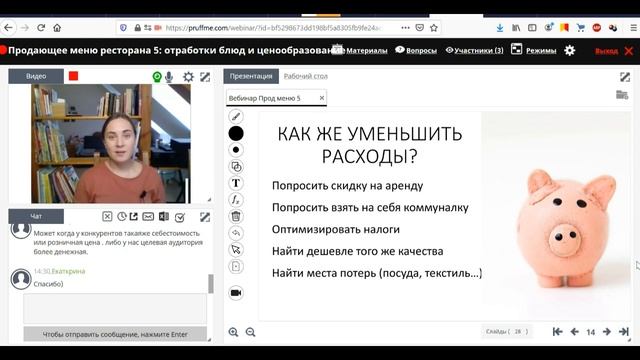Screen dimensions: 640x360
Task: Open browser hamburger menu
Action: click(x=634, y=28)
